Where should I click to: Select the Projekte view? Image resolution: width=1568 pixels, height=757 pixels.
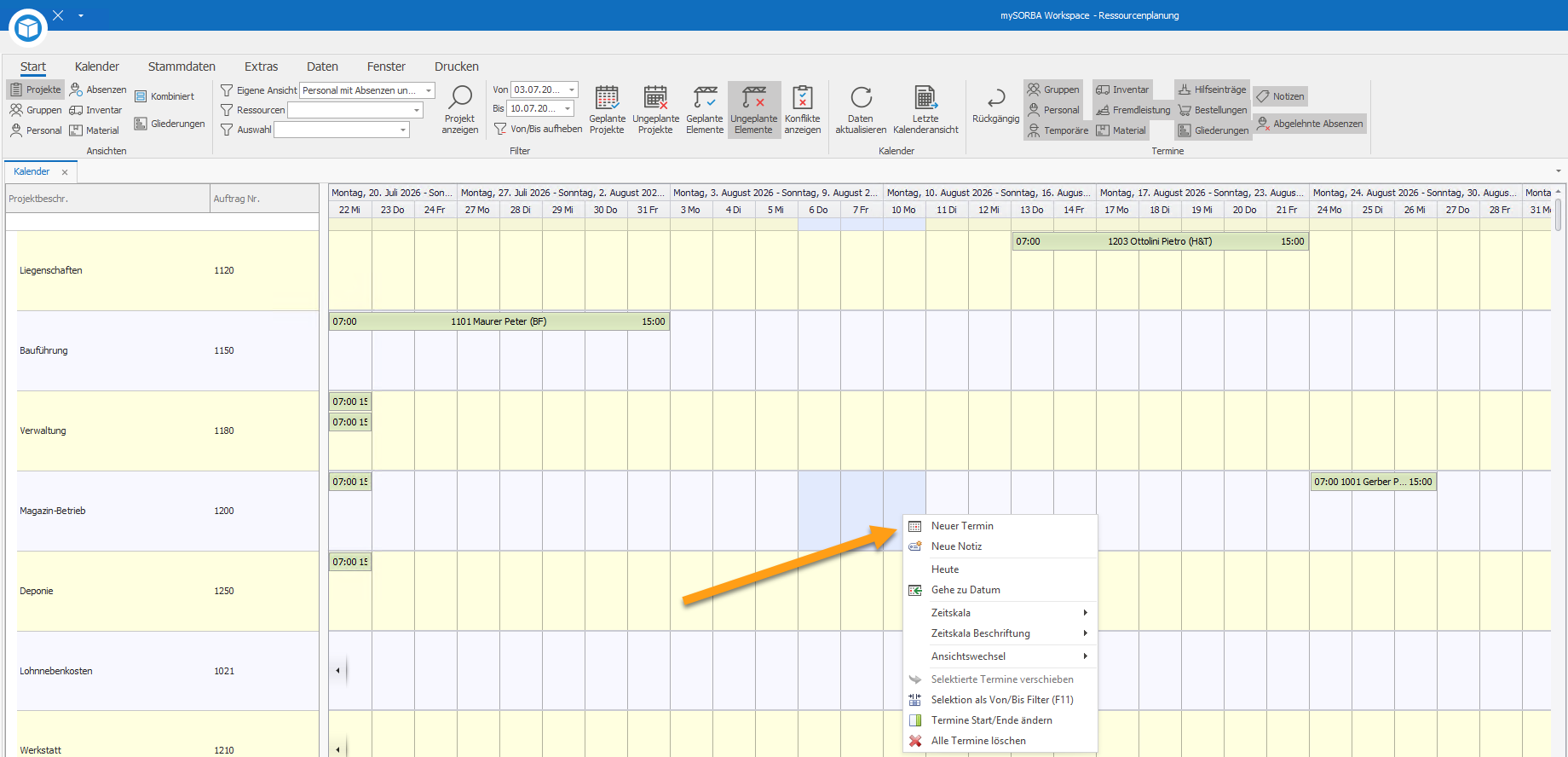click(x=36, y=90)
